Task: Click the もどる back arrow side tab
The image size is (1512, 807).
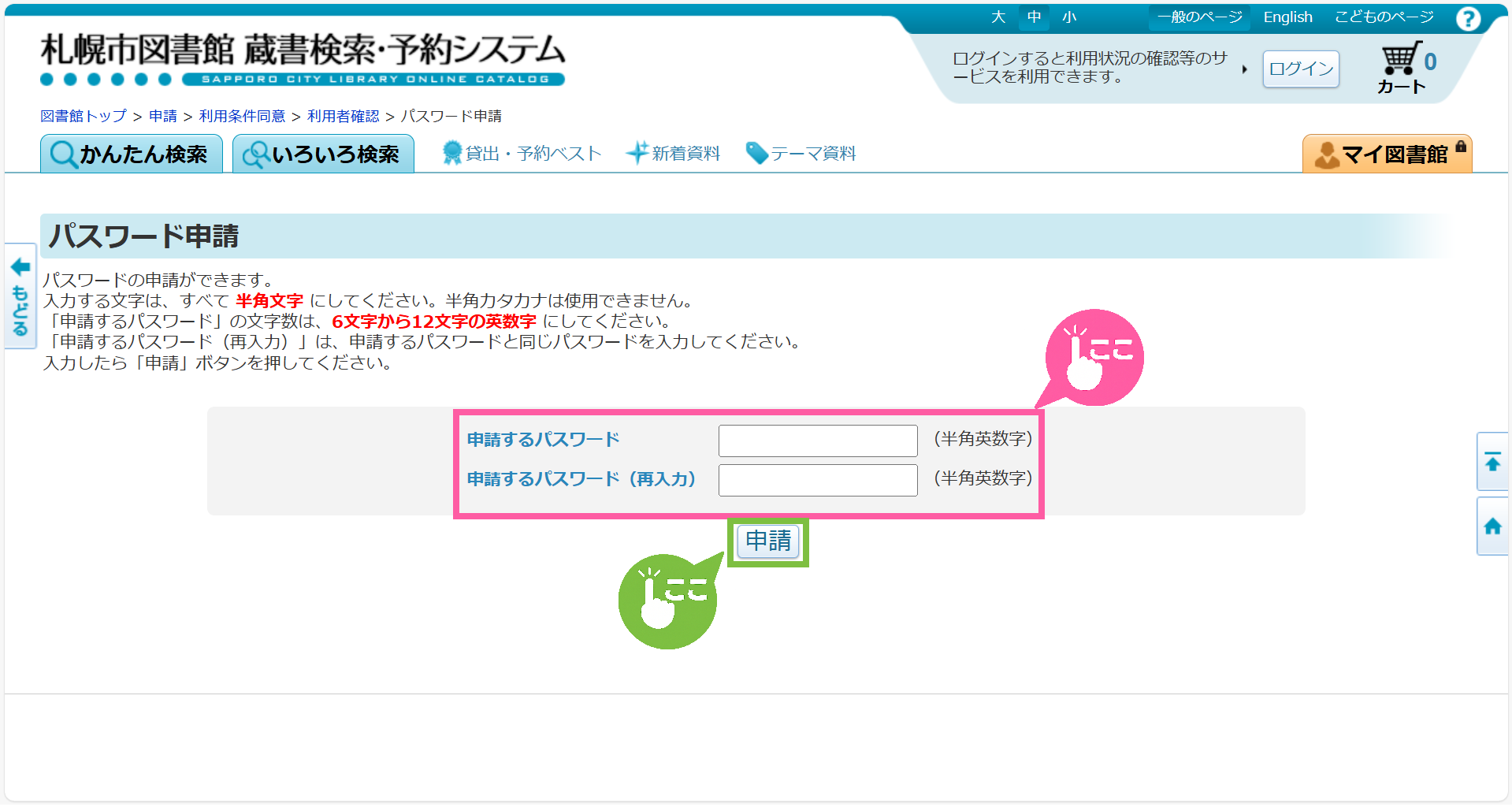Action: [20, 296]
